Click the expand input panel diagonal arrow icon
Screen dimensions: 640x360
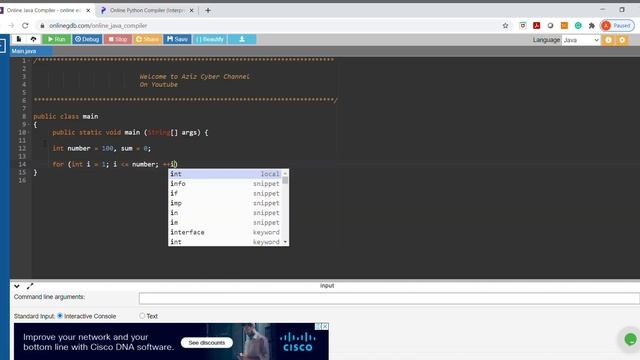click(x=30, y=286)
